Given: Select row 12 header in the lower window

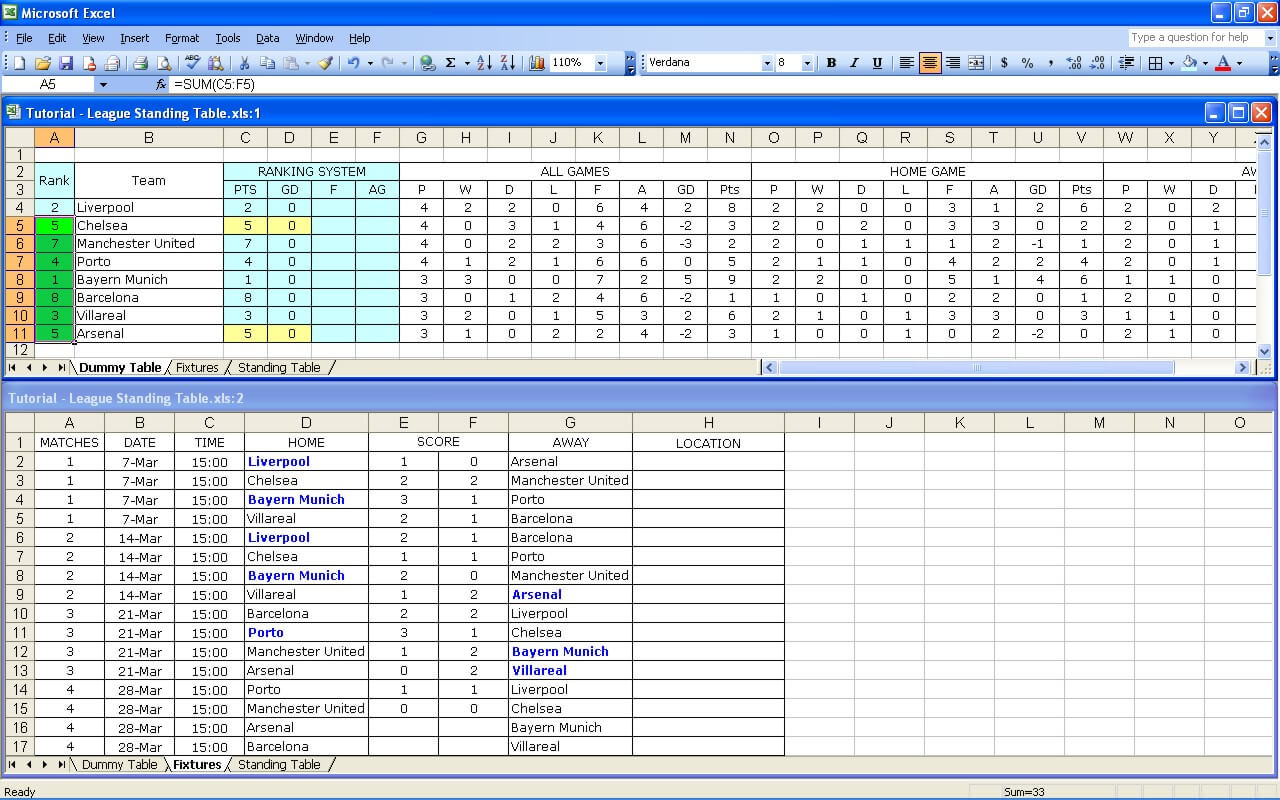Looking at the screenshot, I should click(20, 652).
